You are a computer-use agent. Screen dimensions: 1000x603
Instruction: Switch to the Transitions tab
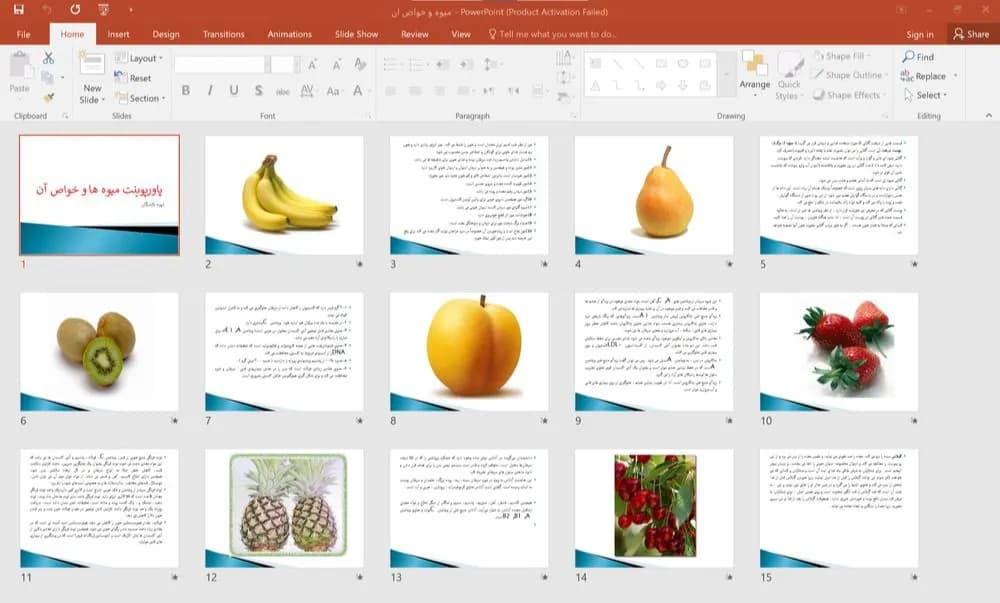point(223,34)
